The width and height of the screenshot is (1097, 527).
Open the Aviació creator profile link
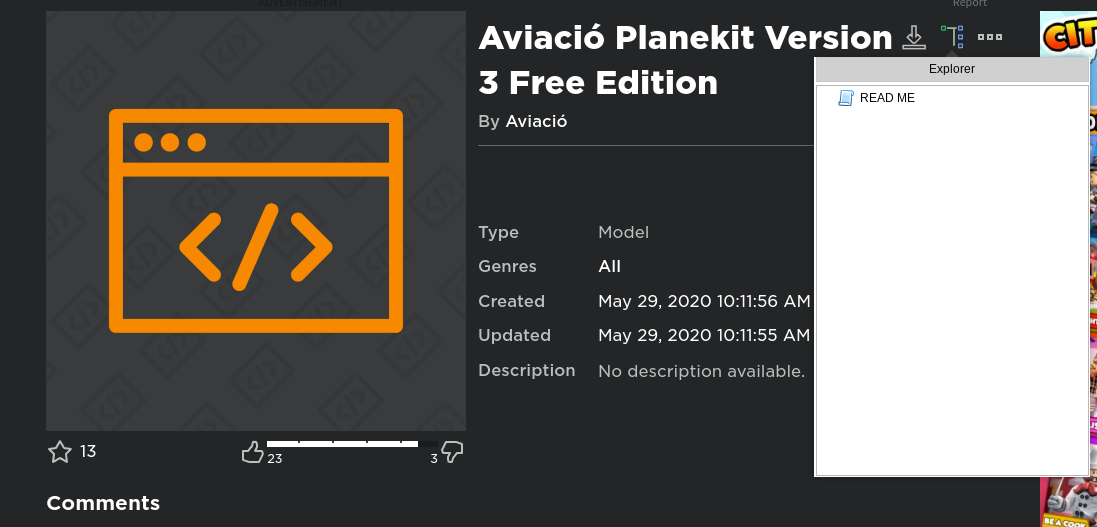click(536, 121)
